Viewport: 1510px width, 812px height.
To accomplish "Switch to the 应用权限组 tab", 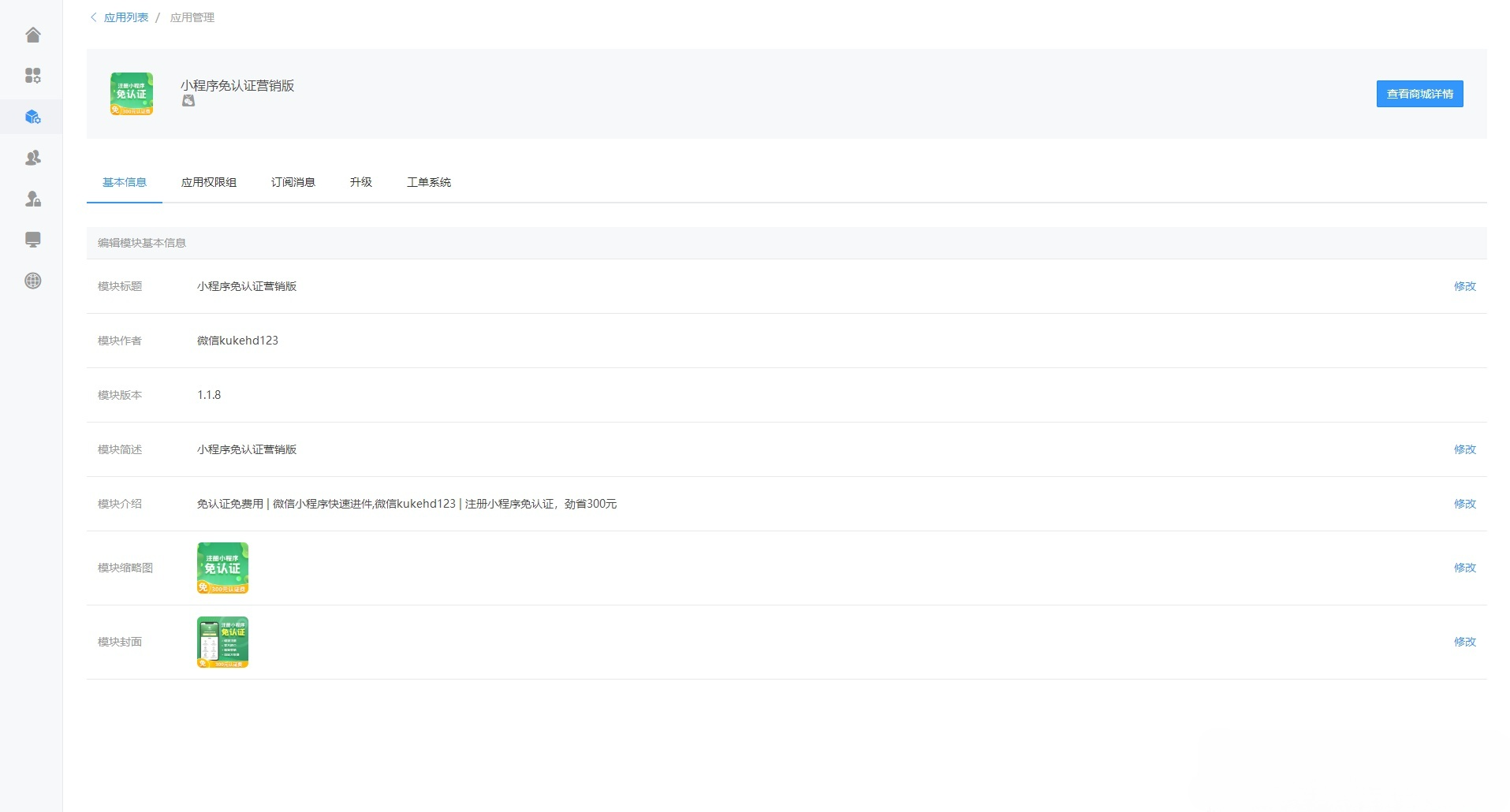I will click(209, 181).
